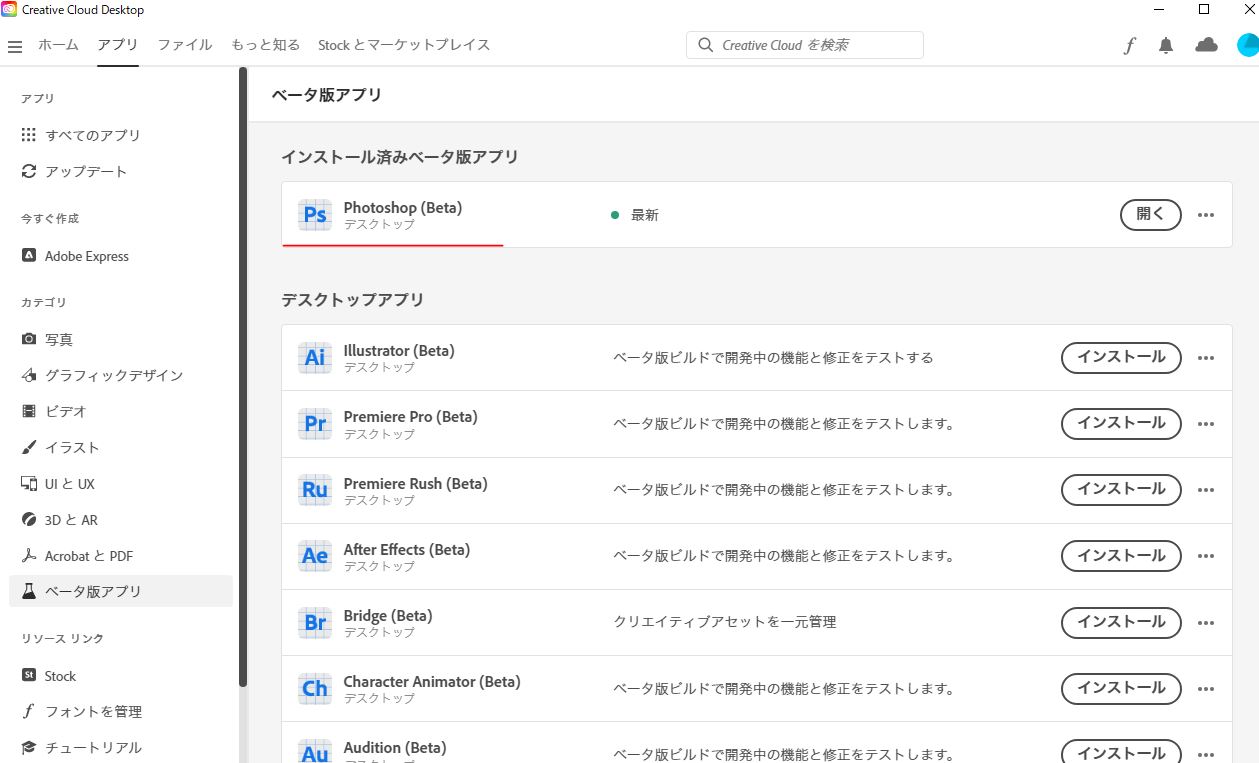Open more options for Photoshop (Beta)
The image size is (1259, 763).
pyautogui.click(x=1206, y=215)
